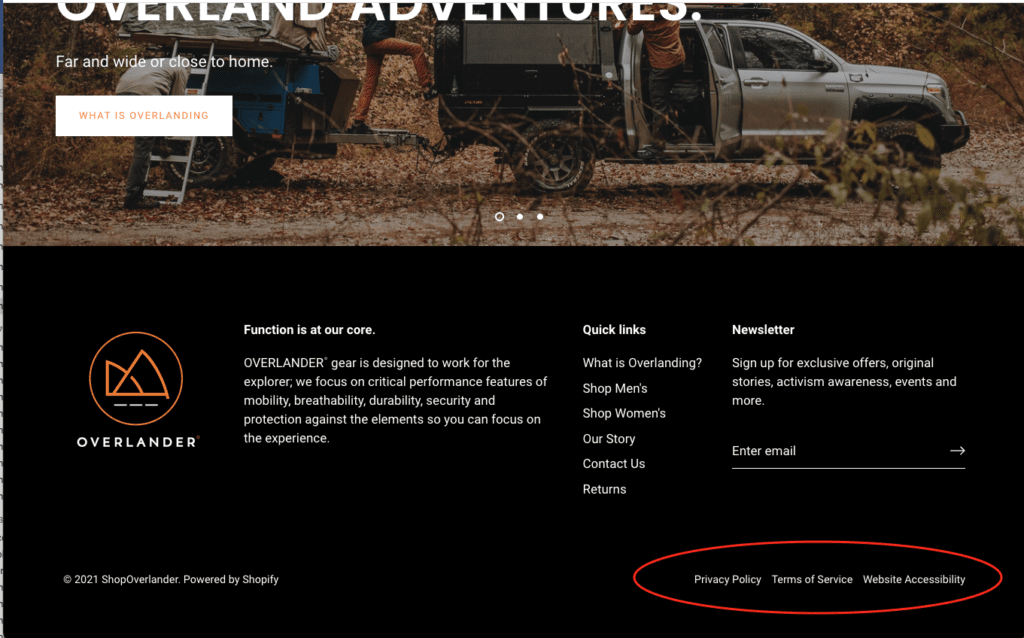This screenshot has height=638, width=1024.
Task: Open the Privacy Policy link
Action: pos(728,579)
